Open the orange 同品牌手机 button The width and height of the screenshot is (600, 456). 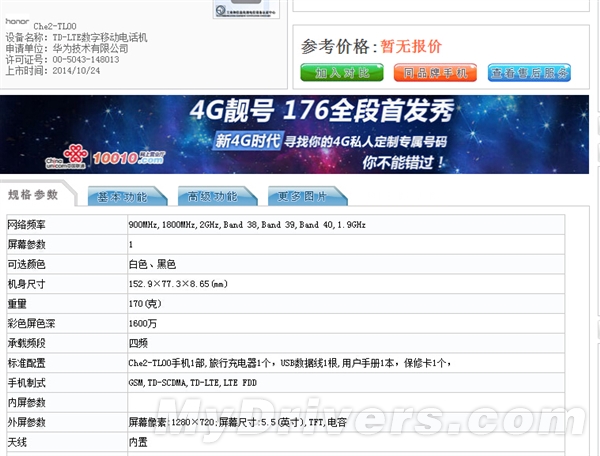pos(435,73)
